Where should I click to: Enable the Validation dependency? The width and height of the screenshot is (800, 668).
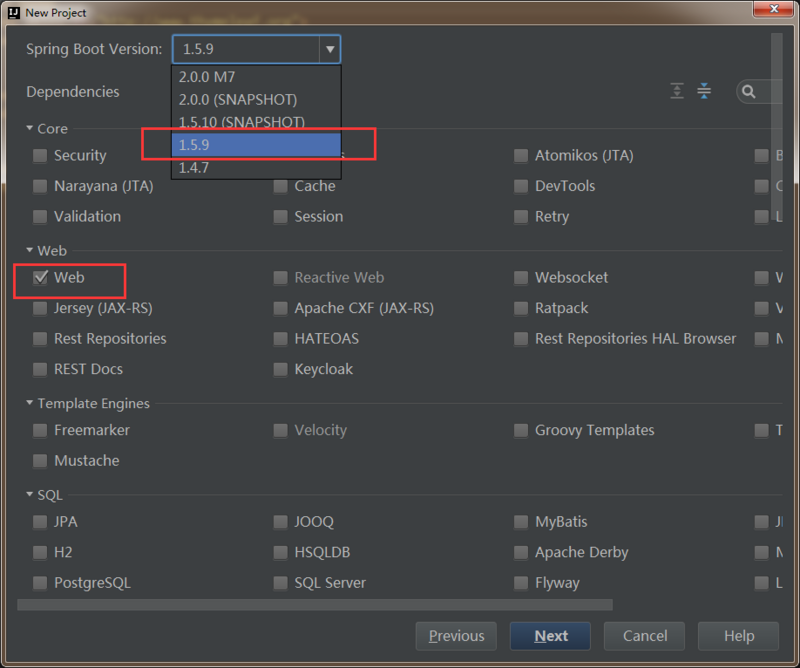[40, 217]
